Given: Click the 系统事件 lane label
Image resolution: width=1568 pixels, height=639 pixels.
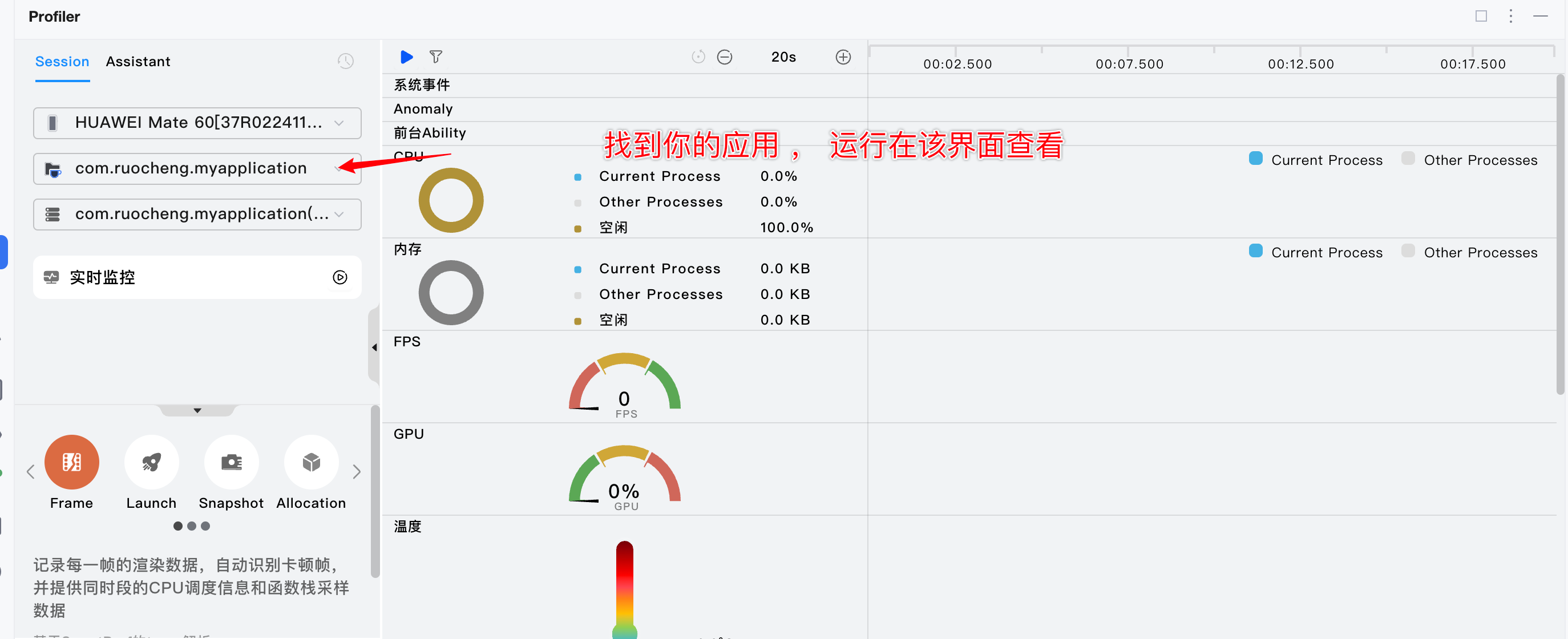Looking at the screenshot, I should coord(422,85).
